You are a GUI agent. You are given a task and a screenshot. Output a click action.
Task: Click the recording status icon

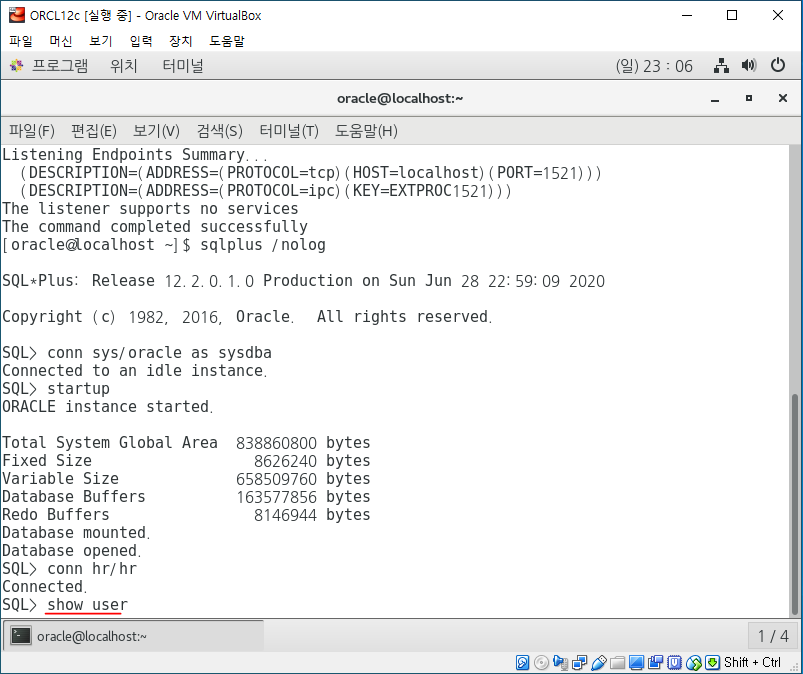655,662
